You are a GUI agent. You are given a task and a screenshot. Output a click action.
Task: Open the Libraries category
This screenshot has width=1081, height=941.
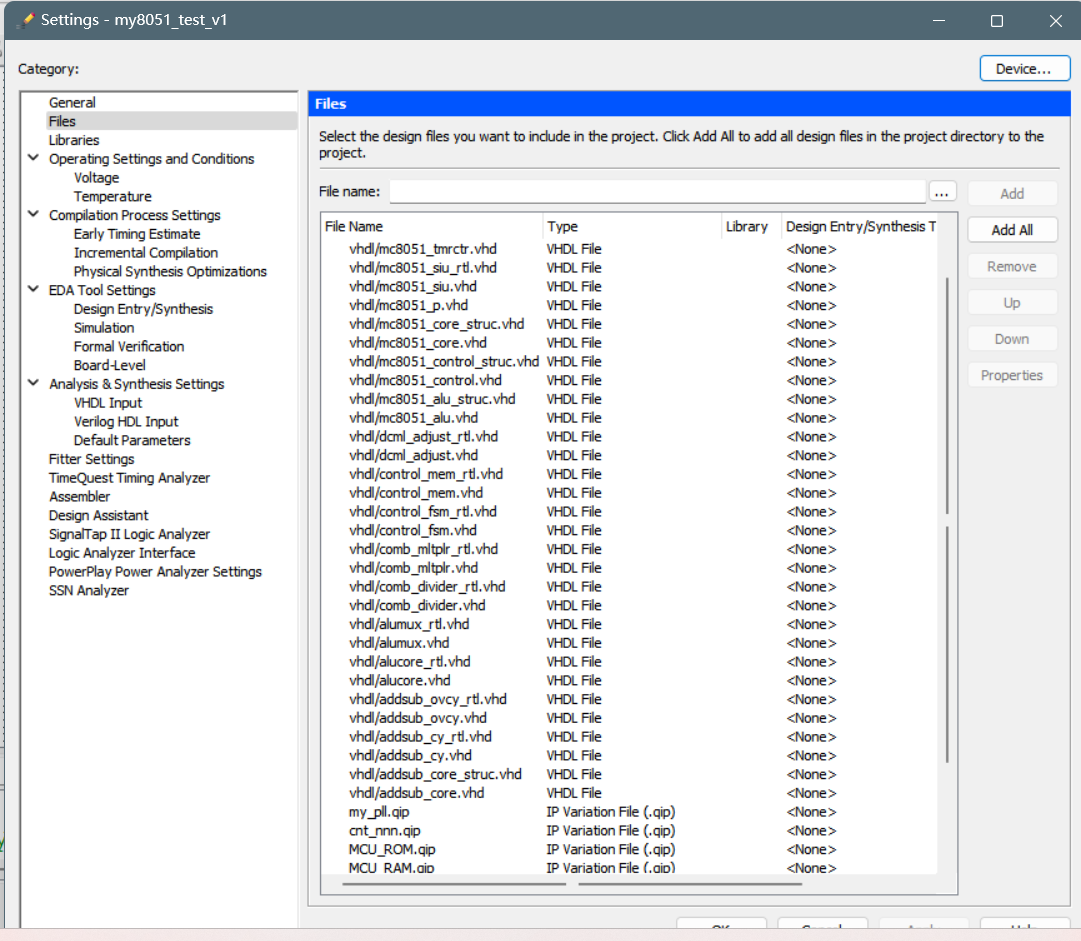(x=74, y=140)
